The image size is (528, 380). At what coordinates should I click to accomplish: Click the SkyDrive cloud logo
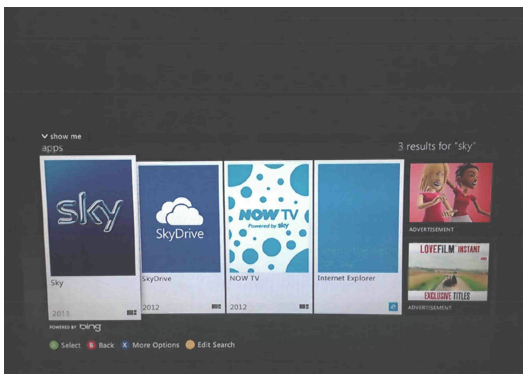[x=180, y=211]
